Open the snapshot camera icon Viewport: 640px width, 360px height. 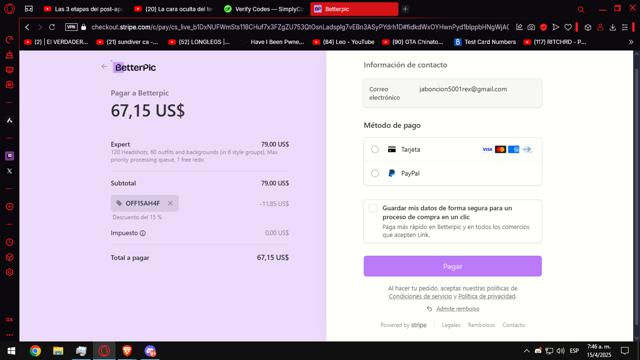pyautogui.click(x=531, y=27)
